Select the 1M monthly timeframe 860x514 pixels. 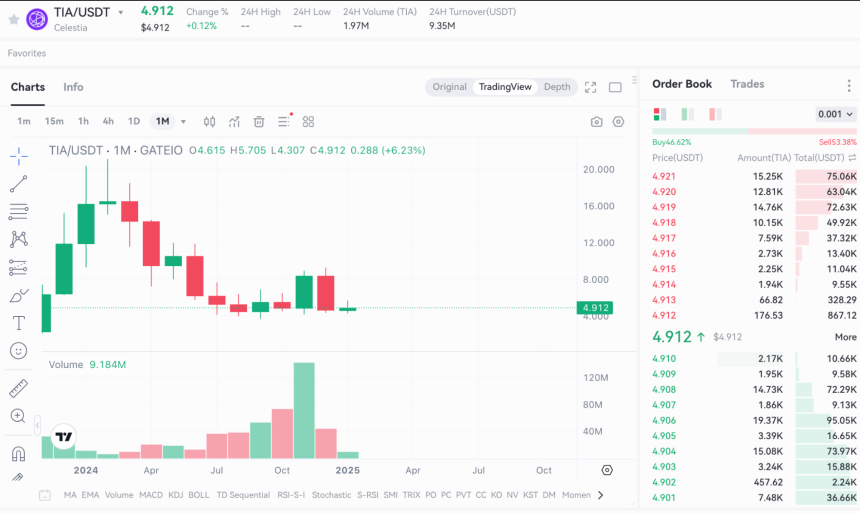pyautogui.click(x=162, y=121)
